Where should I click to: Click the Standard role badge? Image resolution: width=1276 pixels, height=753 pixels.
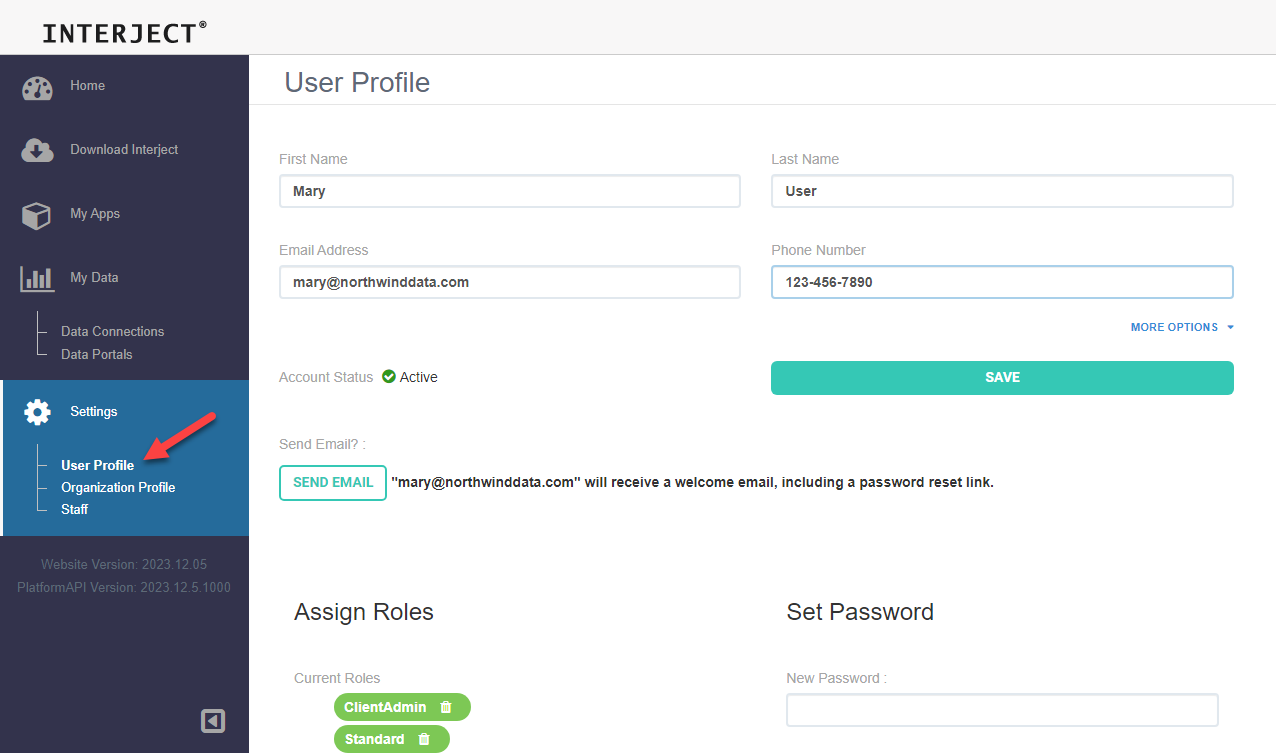pos(392,739)
